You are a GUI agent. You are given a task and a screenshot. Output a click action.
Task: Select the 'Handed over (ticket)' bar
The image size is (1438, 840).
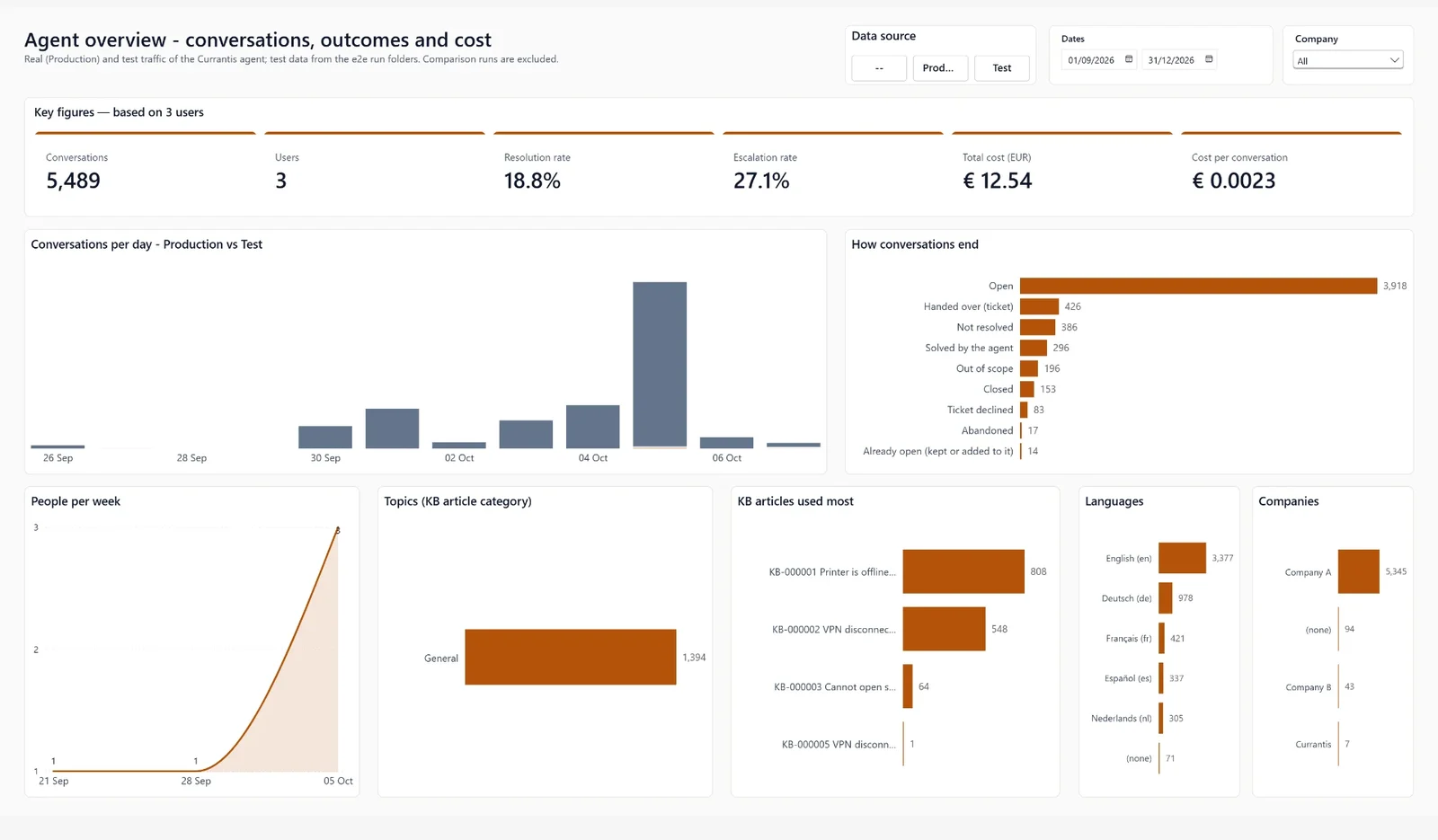[x=1039, y=306]
